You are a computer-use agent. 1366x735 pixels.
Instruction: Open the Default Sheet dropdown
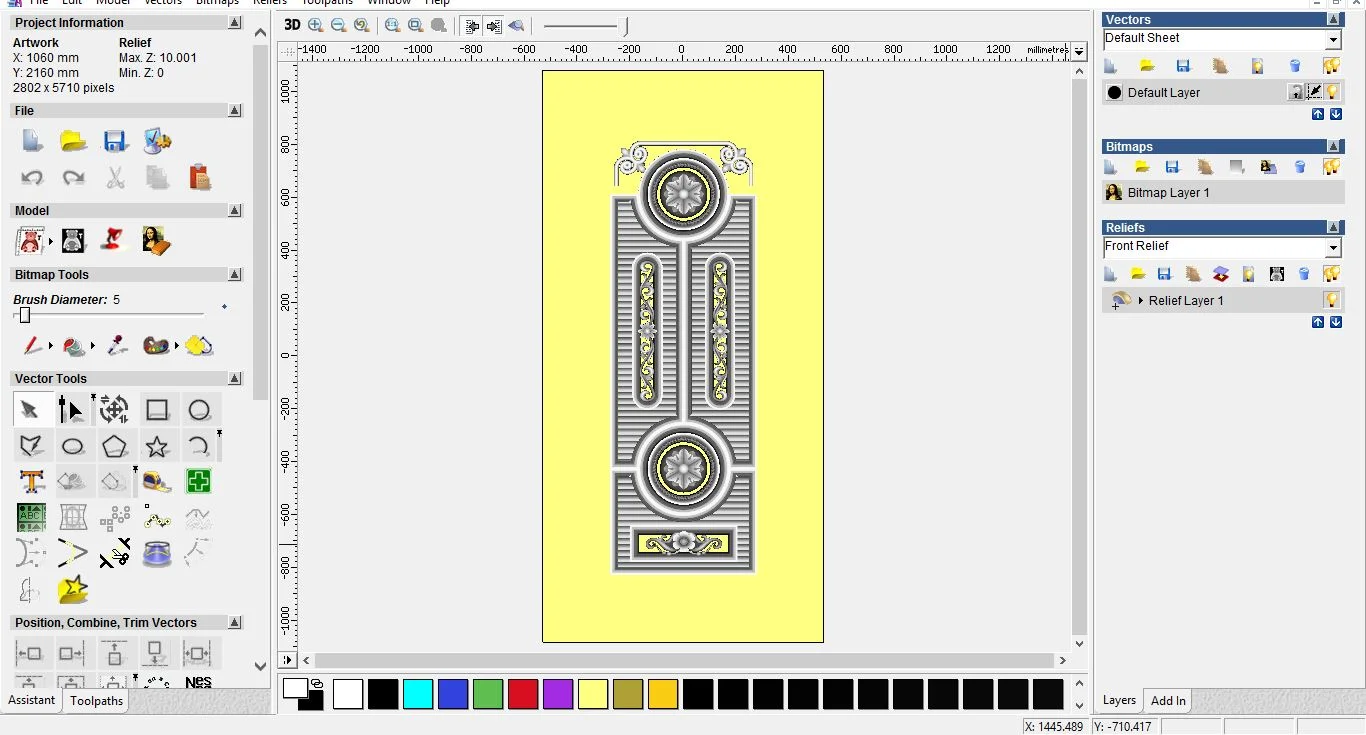point(1333,39)
